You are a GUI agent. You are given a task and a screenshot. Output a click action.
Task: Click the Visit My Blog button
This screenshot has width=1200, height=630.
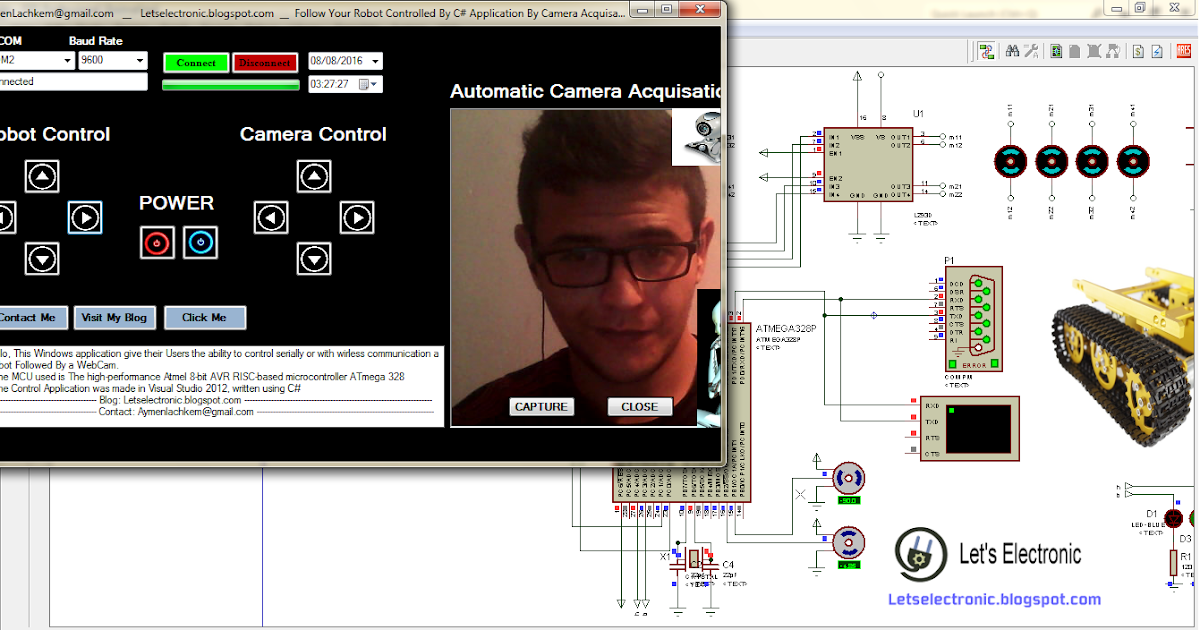(x=114, y=317)
